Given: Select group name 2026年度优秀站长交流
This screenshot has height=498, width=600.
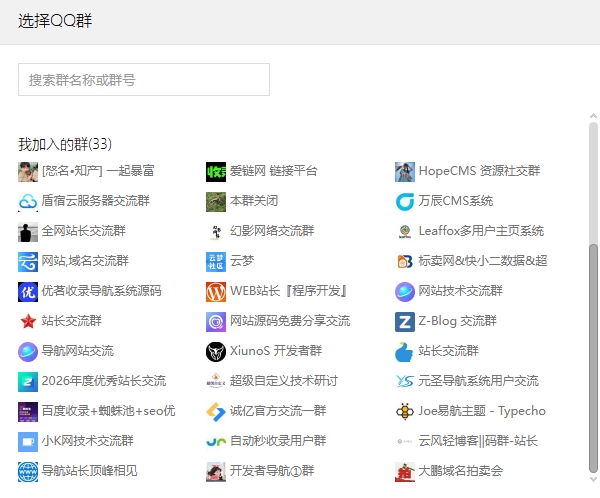Looking at the screenshot, I should [x=104, y=381].
